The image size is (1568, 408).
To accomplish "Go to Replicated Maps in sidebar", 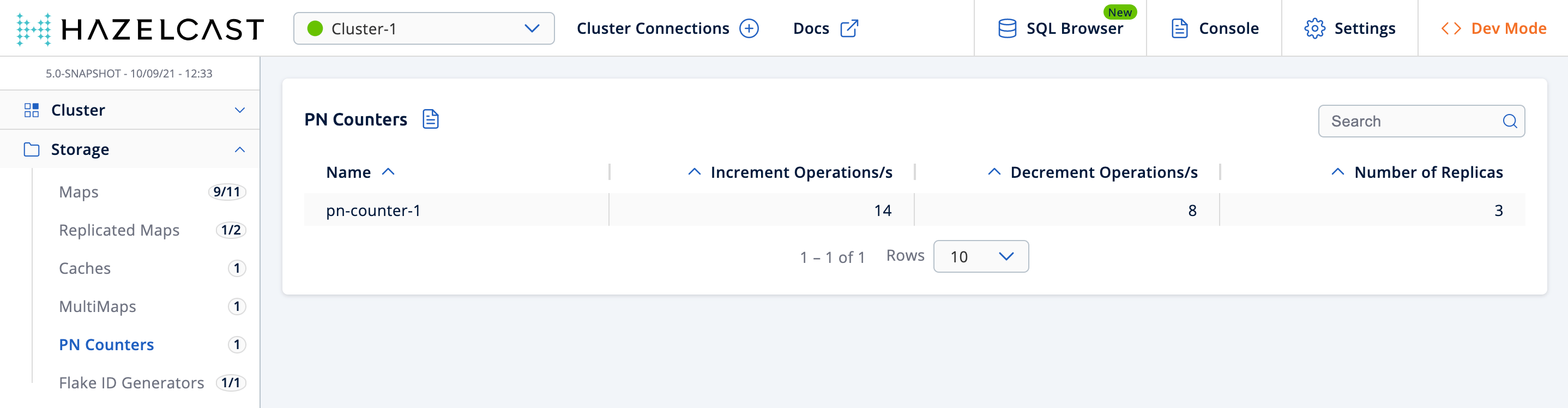I will click(x=119, y=230).
